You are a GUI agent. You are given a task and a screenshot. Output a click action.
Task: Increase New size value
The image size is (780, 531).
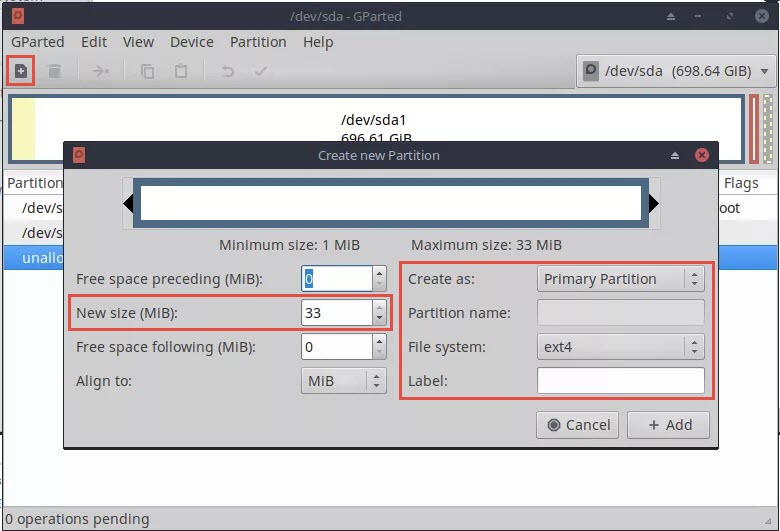379,307
